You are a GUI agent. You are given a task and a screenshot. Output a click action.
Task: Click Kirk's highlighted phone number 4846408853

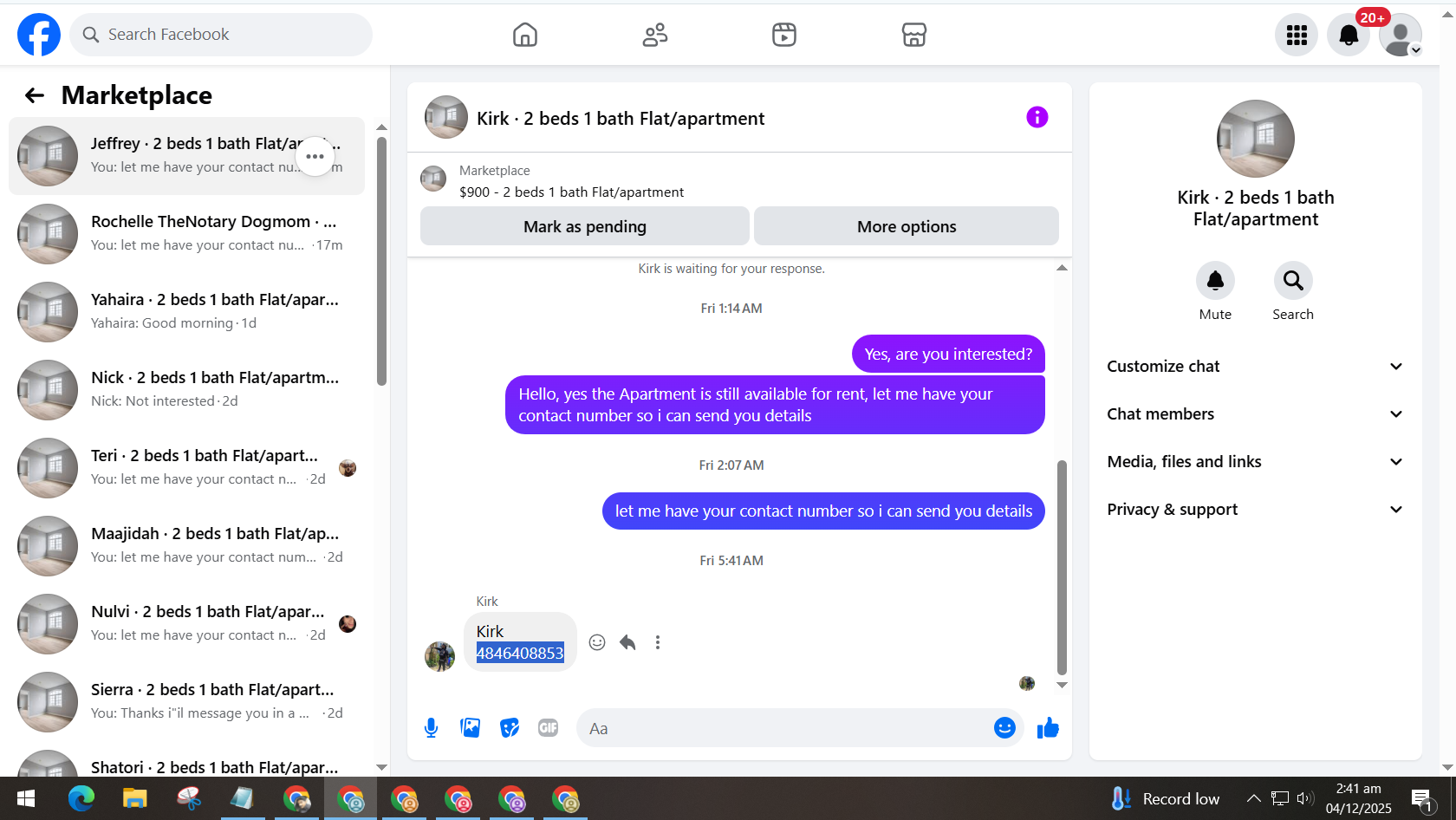(520, 654)
